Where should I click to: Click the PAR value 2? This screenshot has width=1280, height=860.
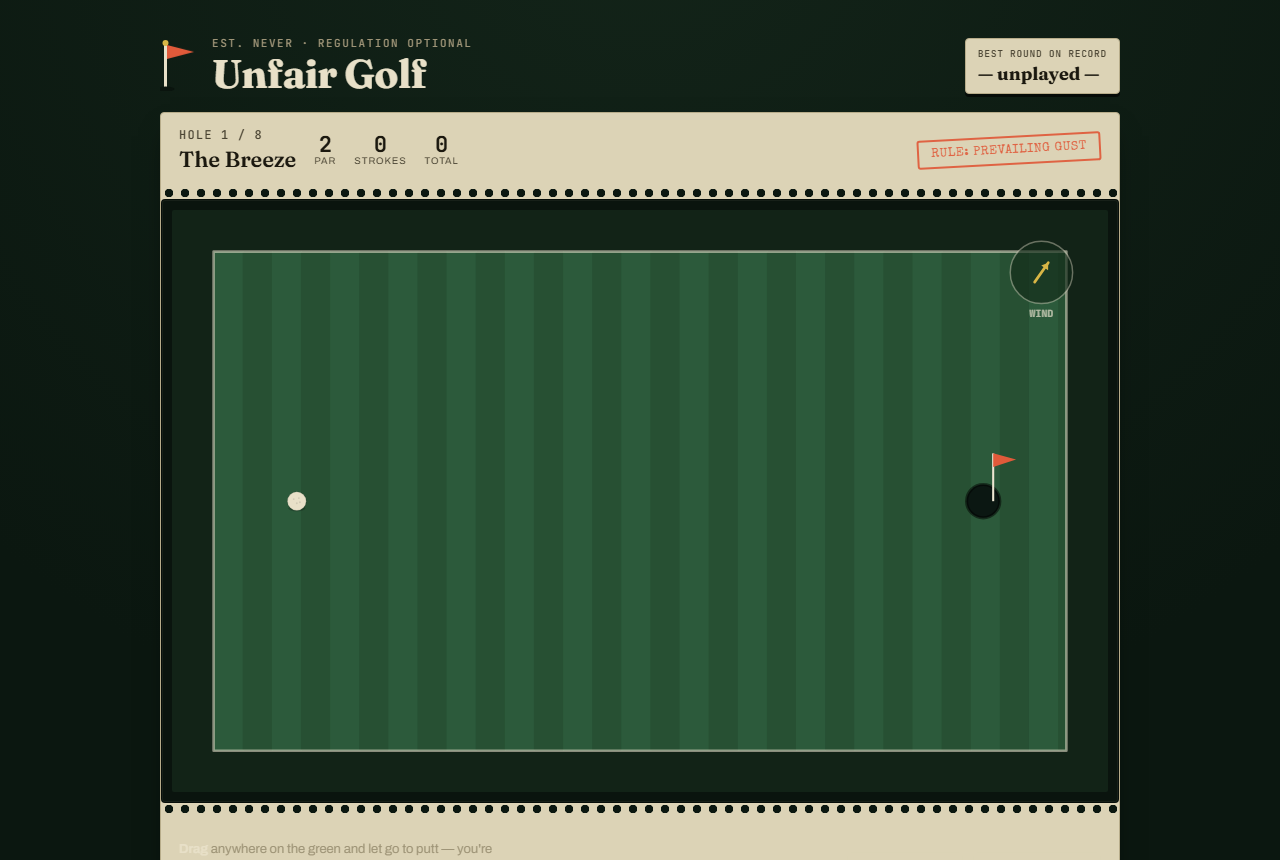(325, 145)
